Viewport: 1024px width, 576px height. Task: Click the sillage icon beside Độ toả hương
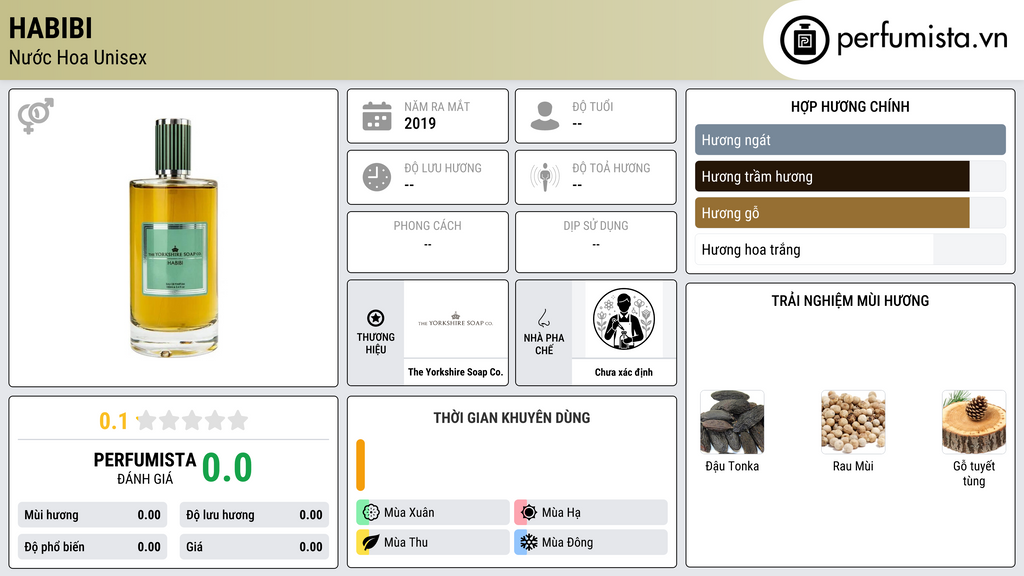point(545,177)
